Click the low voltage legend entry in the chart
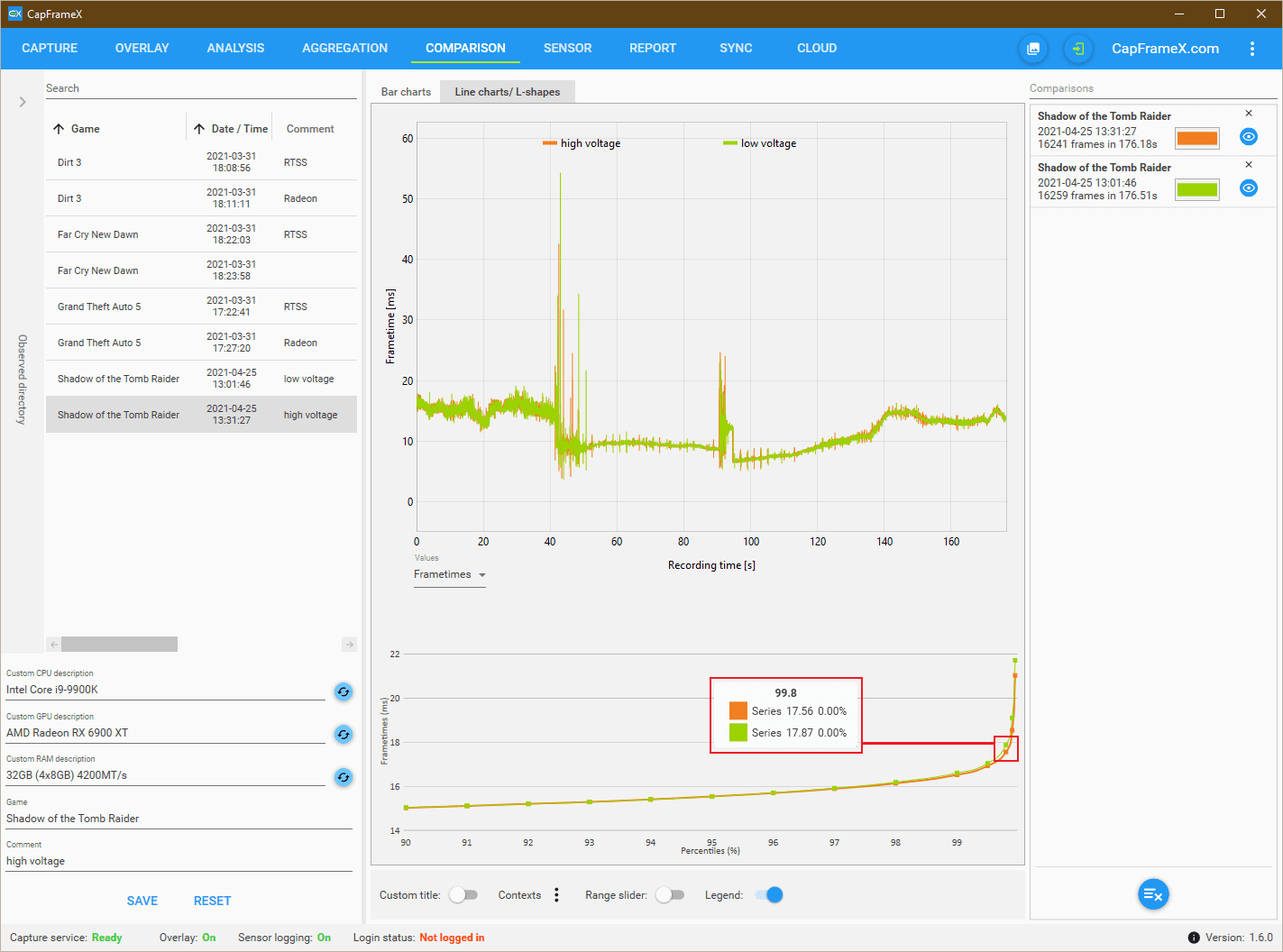Viewport: 1283px width, 952px height. pyautogui.click(x=760, y=143)
